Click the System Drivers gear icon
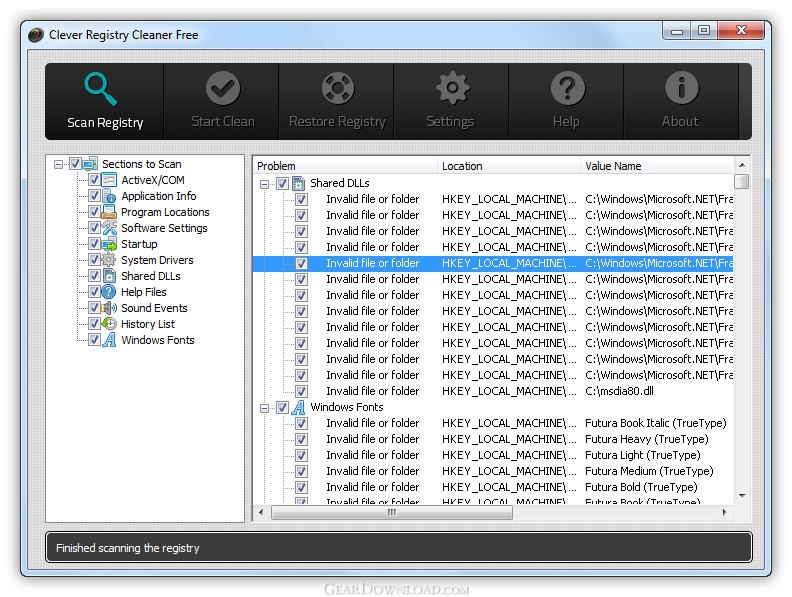 (x=109, y=260)
